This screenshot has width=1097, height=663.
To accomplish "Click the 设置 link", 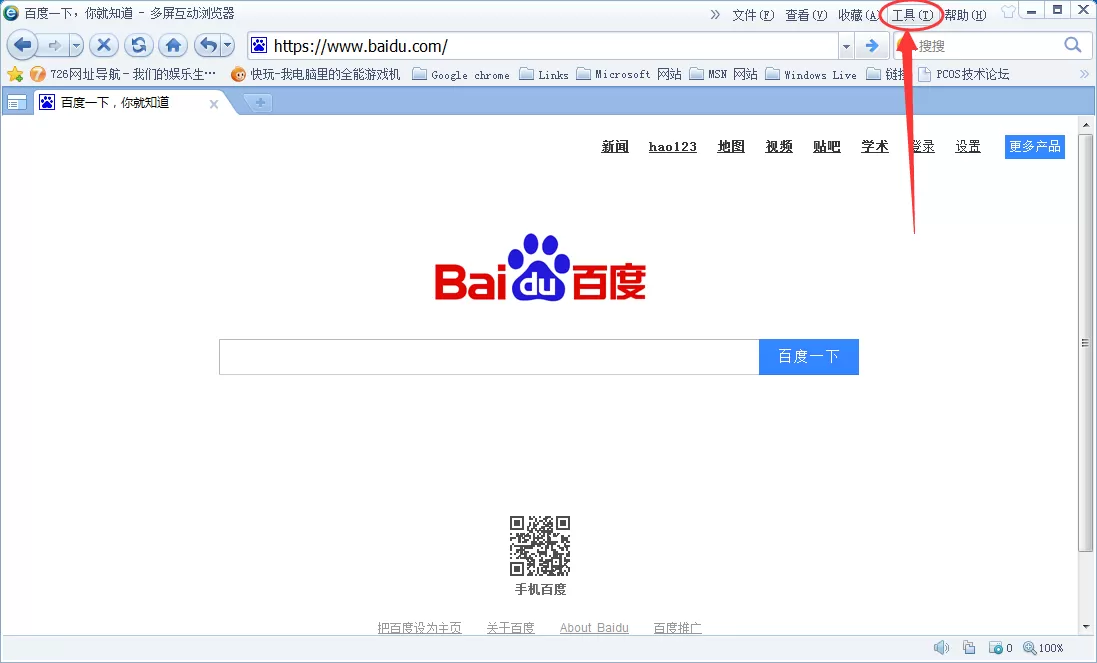I will pyautogui.click(x=968, y=146).
